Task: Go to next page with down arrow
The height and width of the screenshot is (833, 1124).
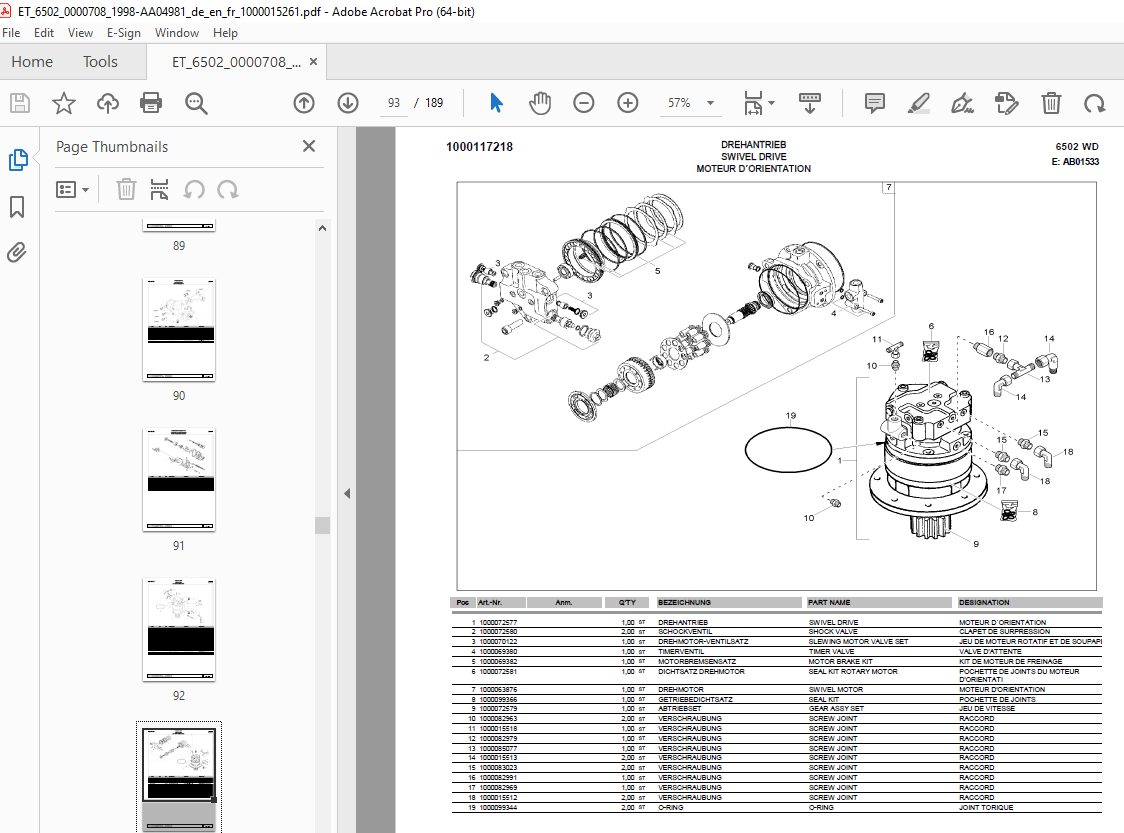Action: click(347, 102)
